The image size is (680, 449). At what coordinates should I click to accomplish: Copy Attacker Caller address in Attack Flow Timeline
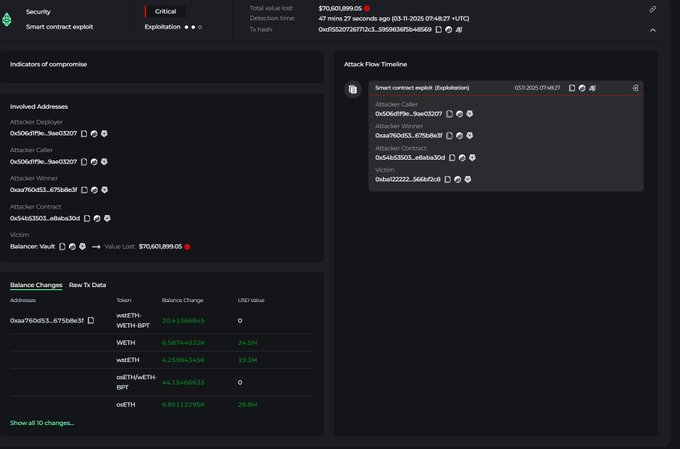(x=449, y=114)
